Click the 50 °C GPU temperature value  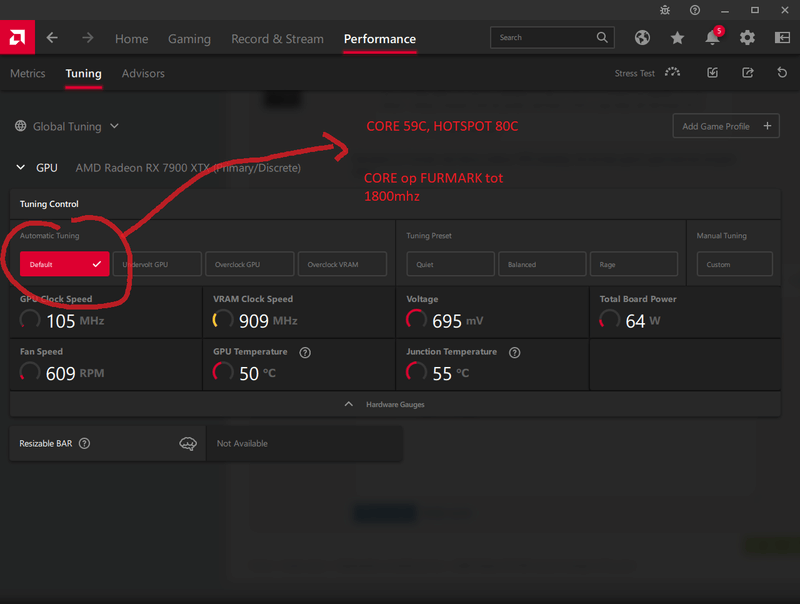tap(257, 373)
